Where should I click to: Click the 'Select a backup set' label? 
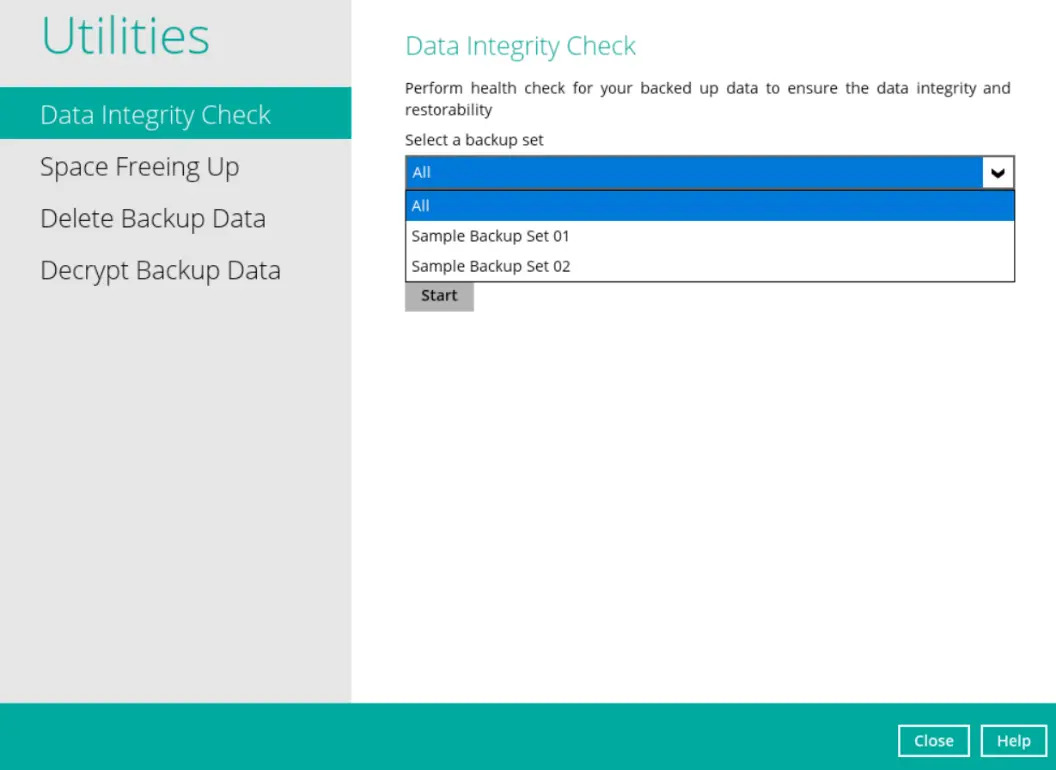click(x=474, y=140)
